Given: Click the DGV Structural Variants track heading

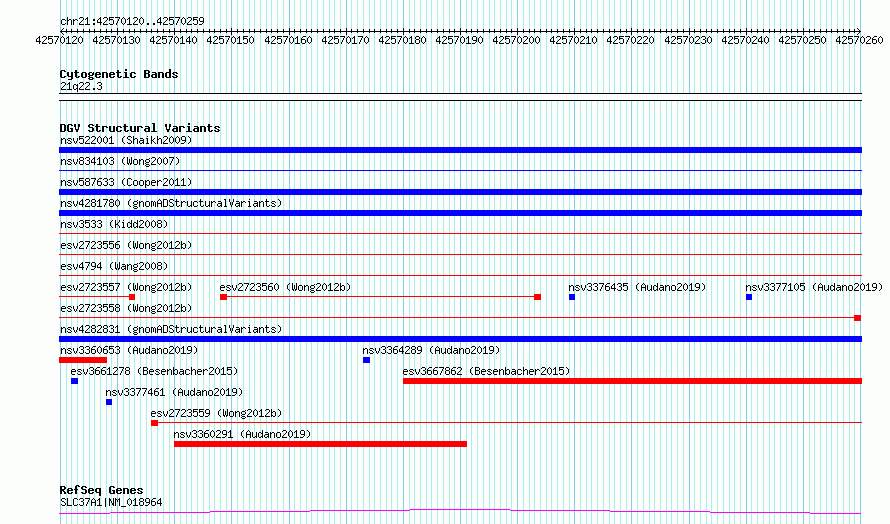Looking at the screenshot, I should coord(140,128).
